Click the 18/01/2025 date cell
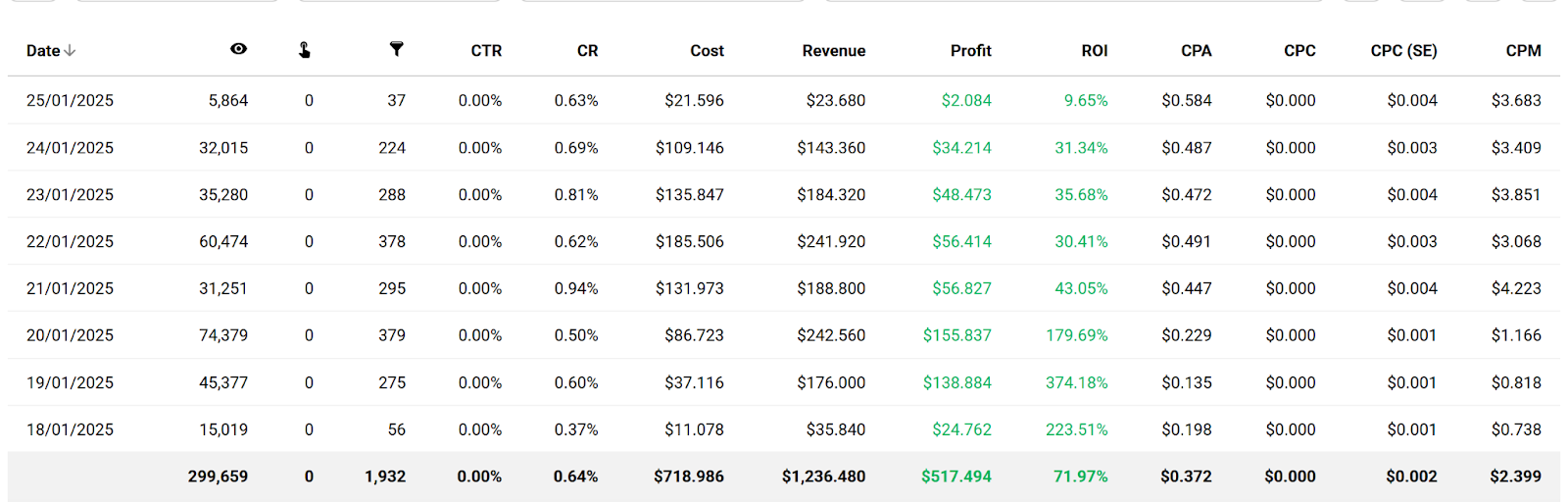Image resolution: width=1568 pixels, height=502 pixels. [70, 429]
